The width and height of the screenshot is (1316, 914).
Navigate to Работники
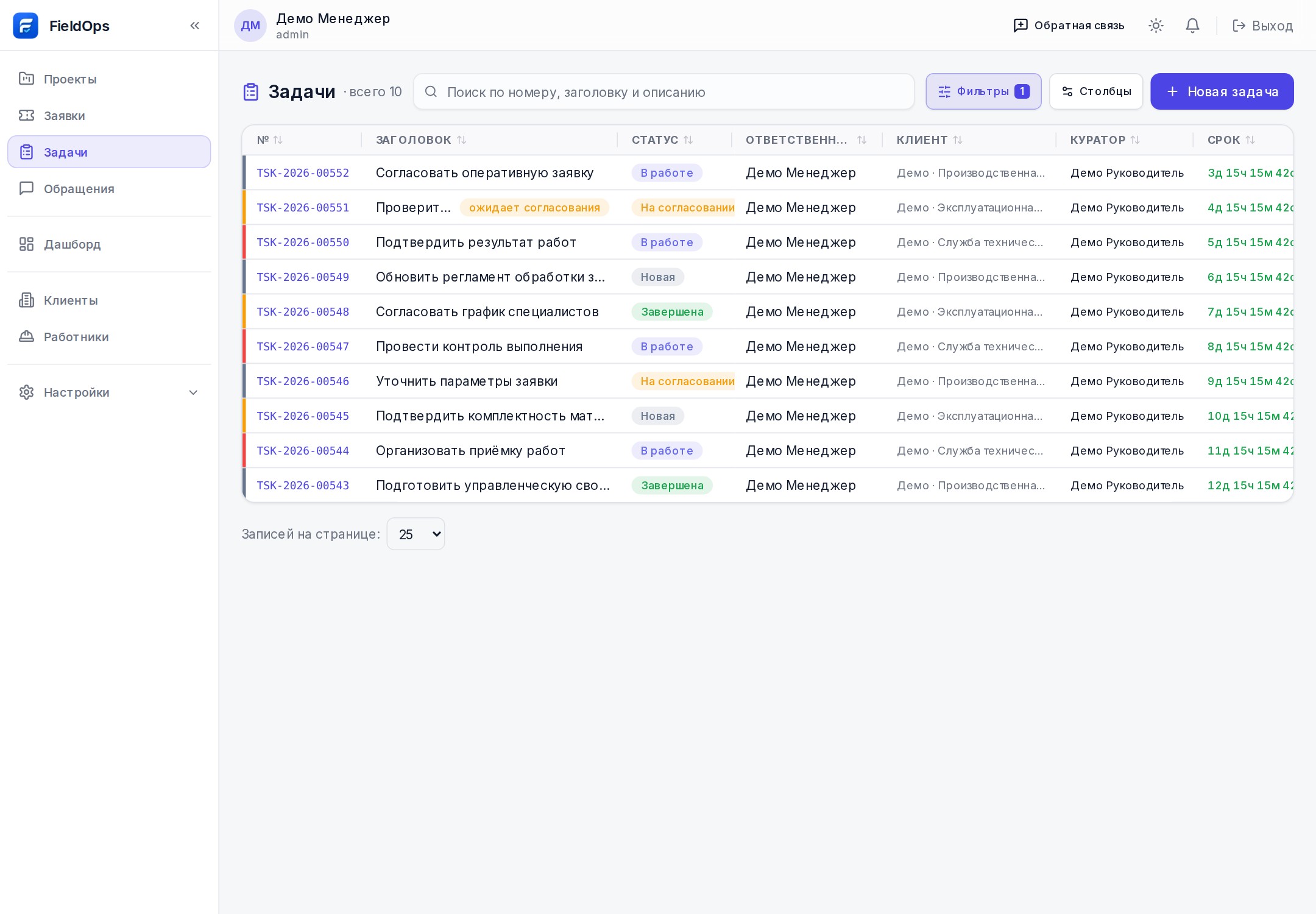click(x=109, y=337)
